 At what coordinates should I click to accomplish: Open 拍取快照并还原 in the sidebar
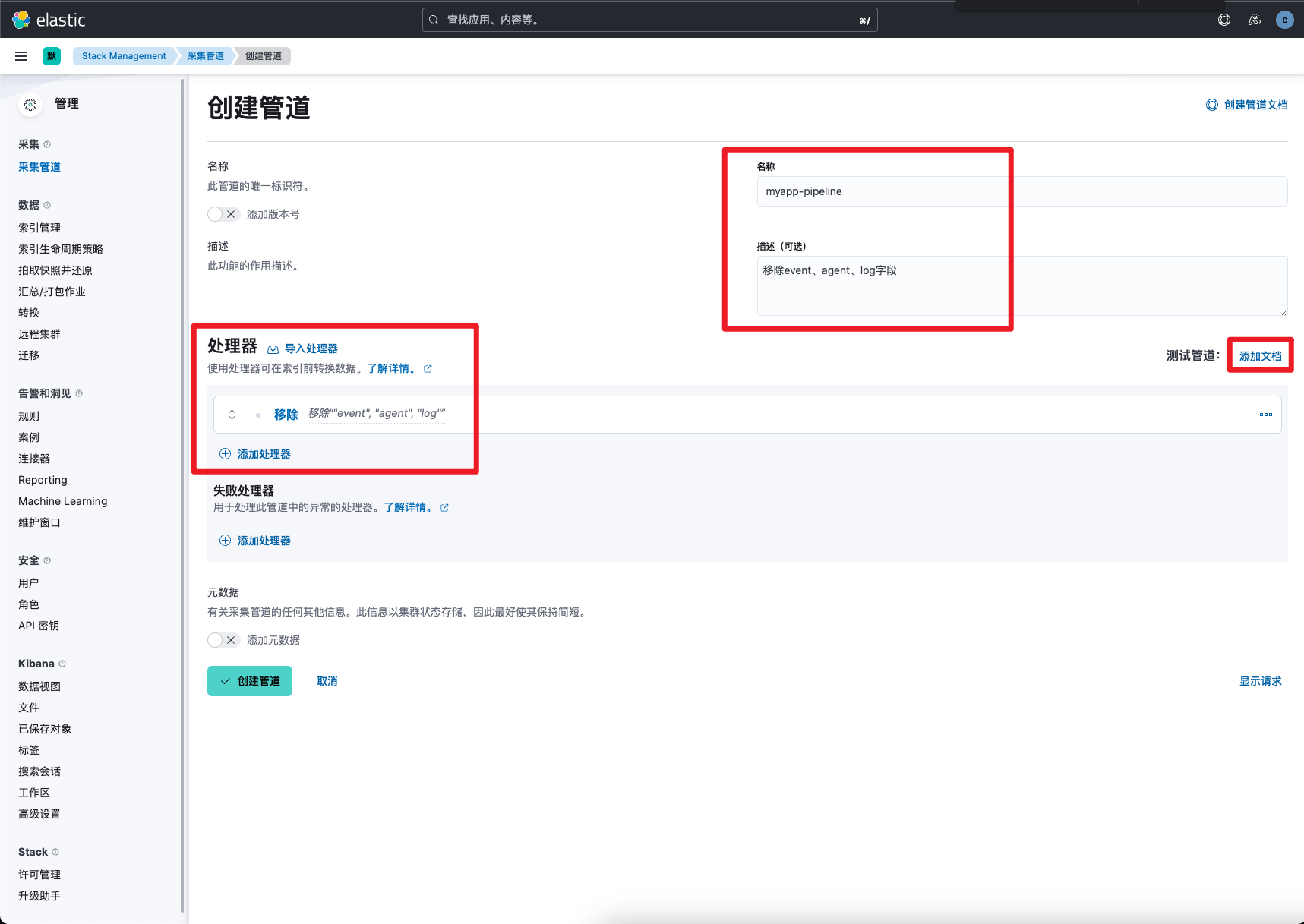55,270
